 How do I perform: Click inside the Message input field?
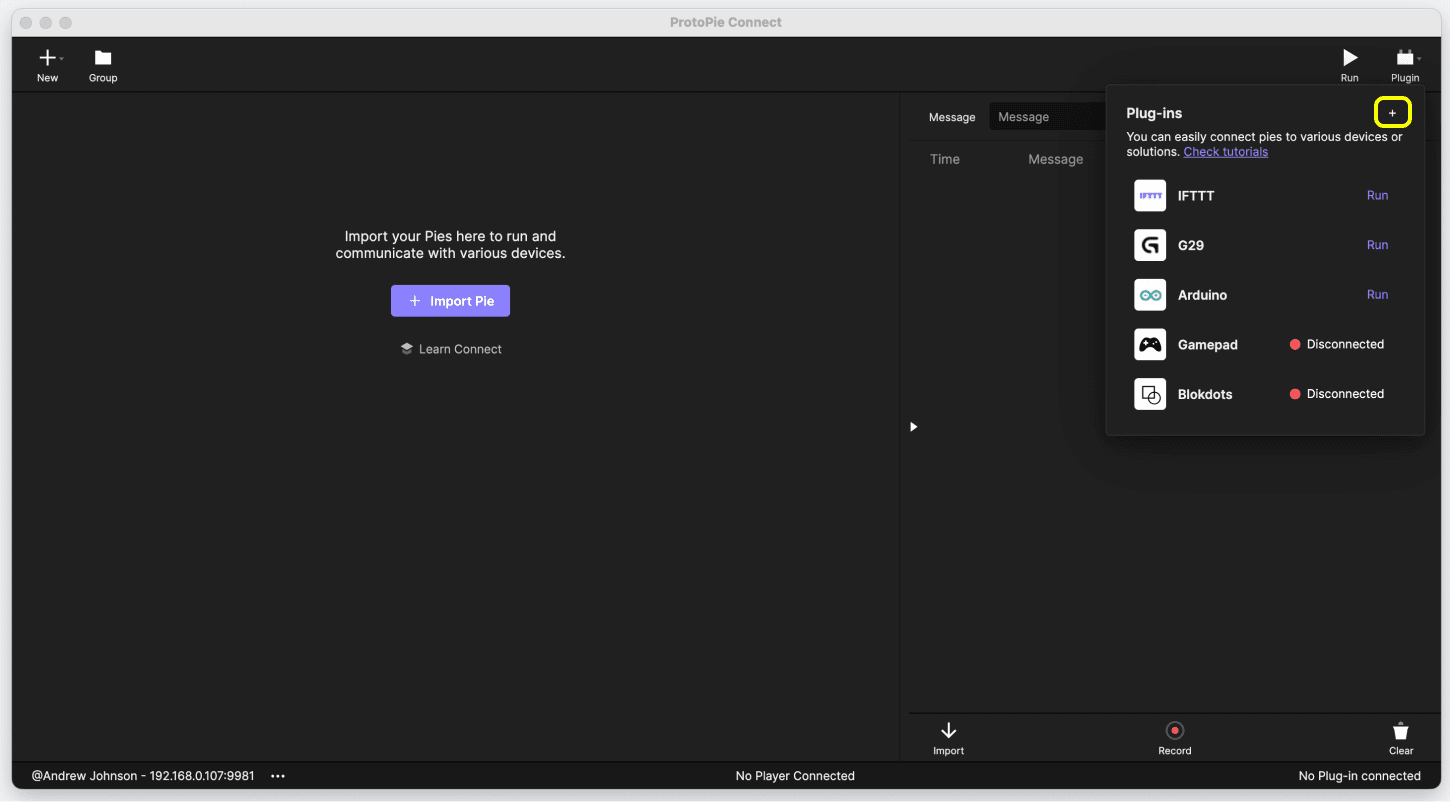click(1047, 116)
